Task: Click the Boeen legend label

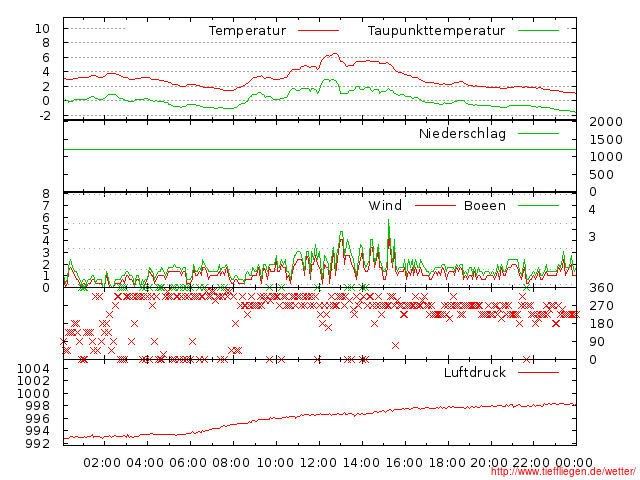Action: point(485,205)
